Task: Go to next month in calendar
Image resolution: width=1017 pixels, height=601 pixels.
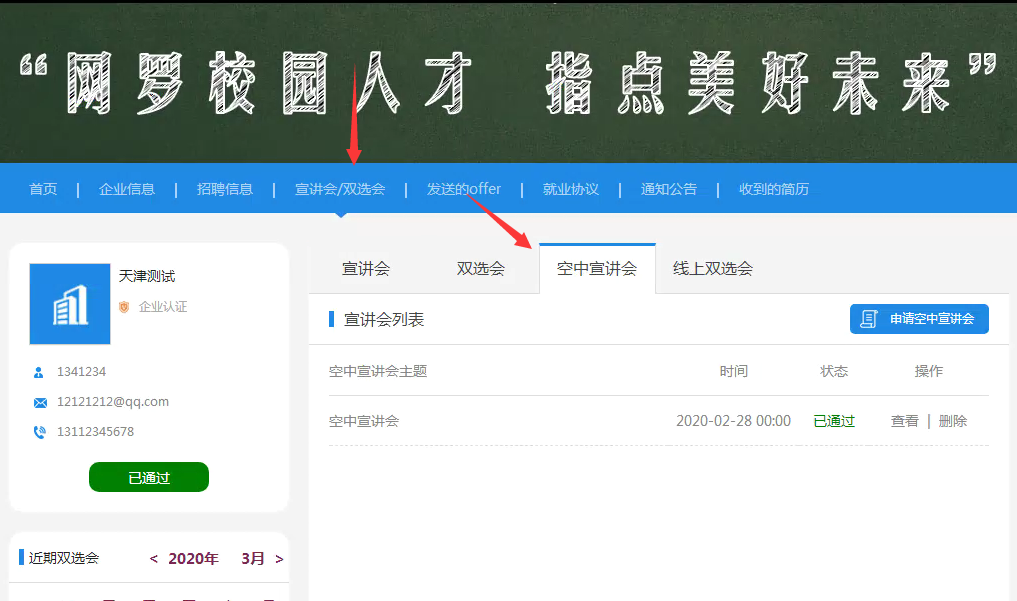Action: coord(279,559)
